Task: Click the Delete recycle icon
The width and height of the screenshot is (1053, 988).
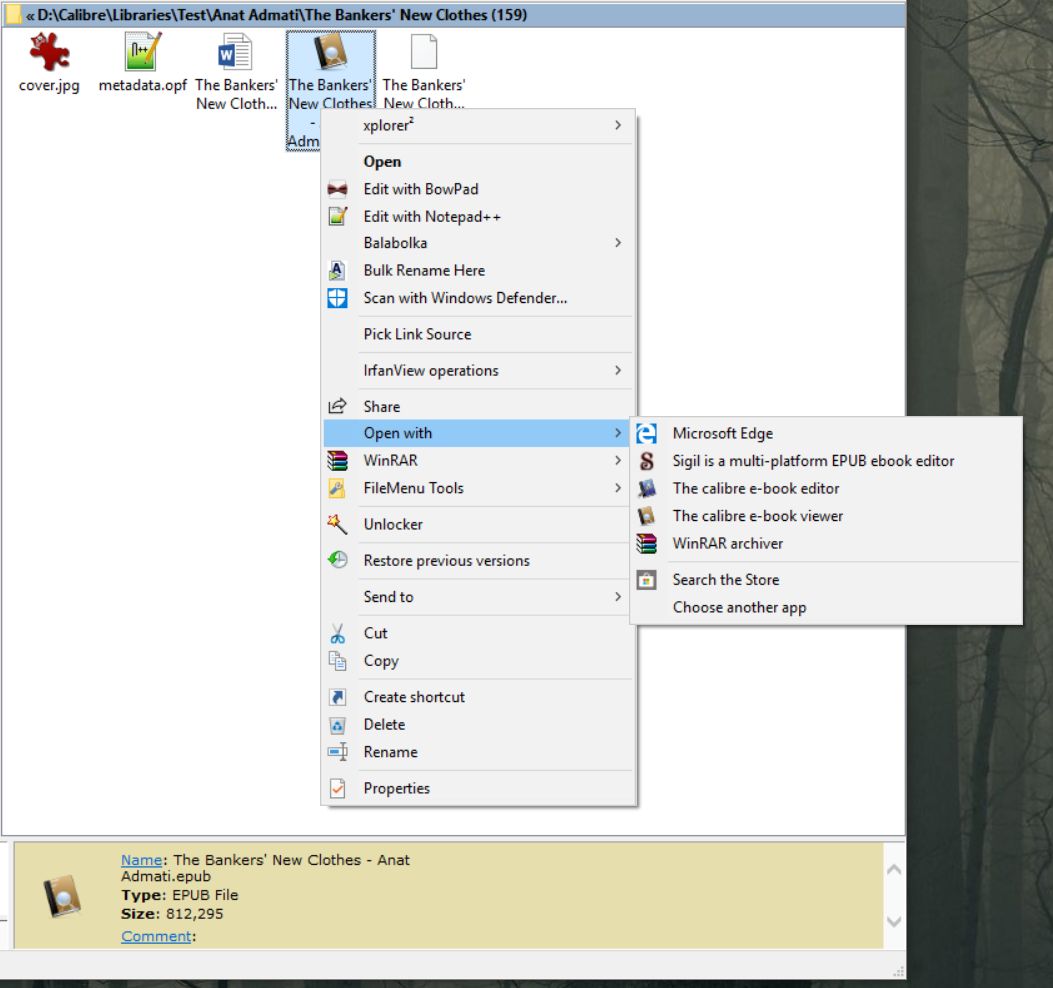Action: 337,725
